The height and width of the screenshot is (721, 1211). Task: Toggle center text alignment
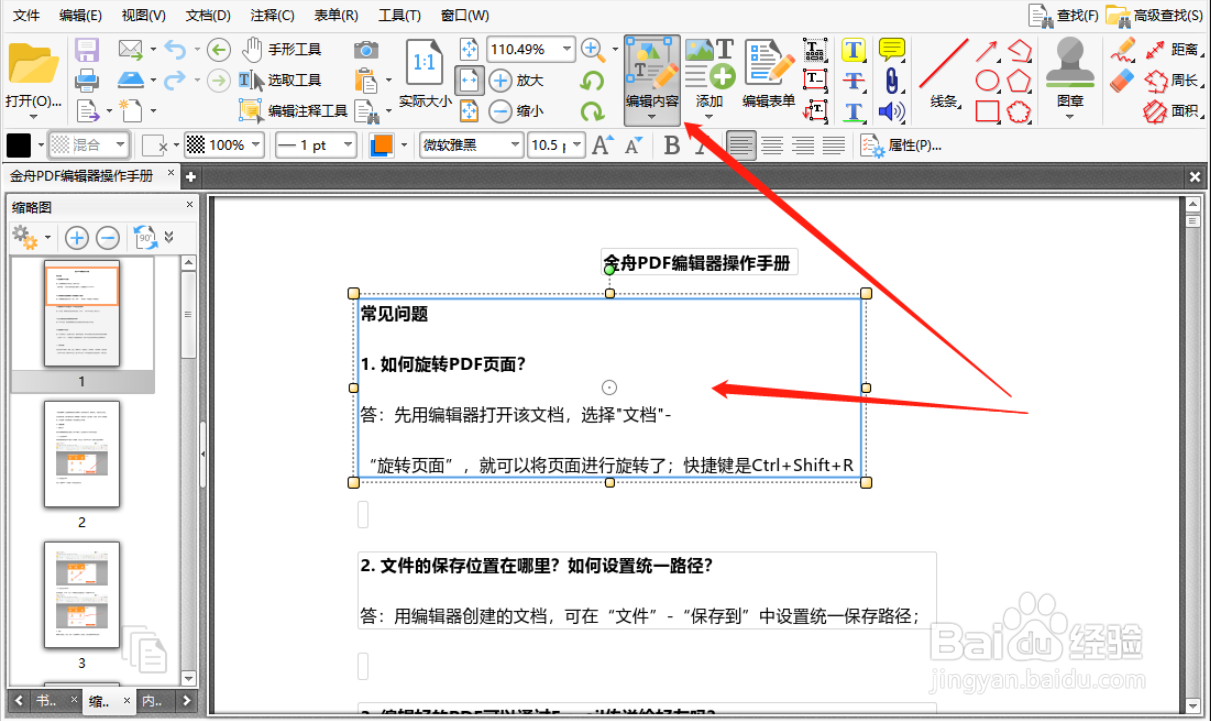point(772,146)
